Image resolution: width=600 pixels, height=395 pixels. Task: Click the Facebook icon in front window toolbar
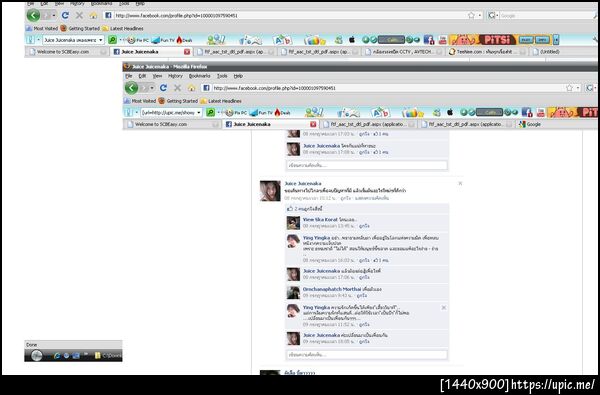pyautogui.click(x=527, y=112)
